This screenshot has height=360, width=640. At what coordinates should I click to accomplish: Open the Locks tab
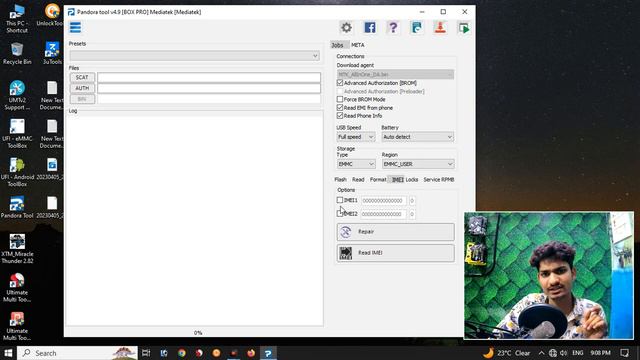(412, 180)
